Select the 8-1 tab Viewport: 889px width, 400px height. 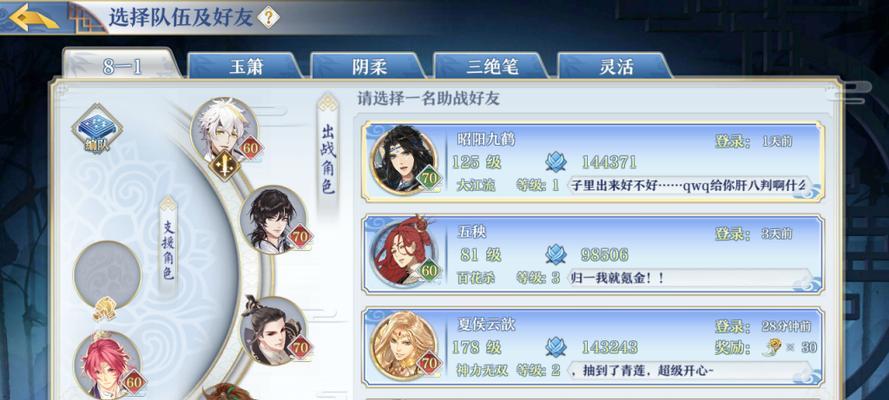122,66
